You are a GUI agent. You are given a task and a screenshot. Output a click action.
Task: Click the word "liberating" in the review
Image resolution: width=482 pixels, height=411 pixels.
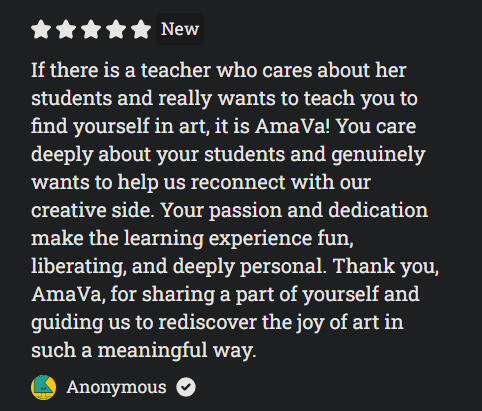[77, 267]
